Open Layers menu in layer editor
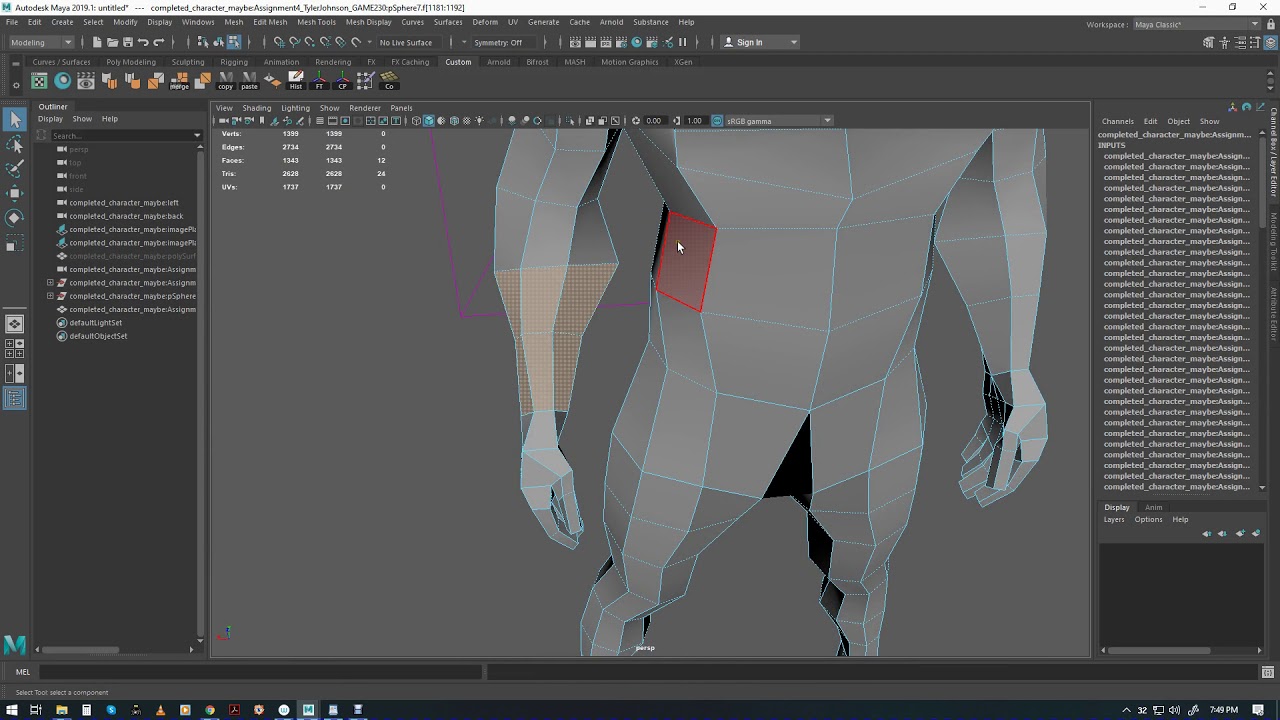This screenshot has height=720, width=1280. 1114,519
